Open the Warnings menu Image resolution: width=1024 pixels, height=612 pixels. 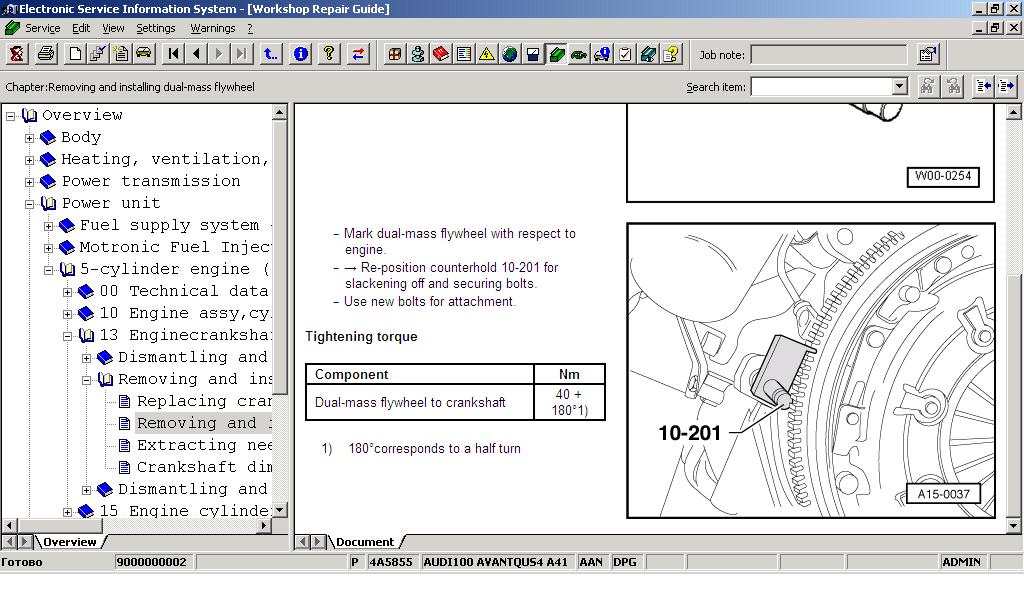click(212, 28)
